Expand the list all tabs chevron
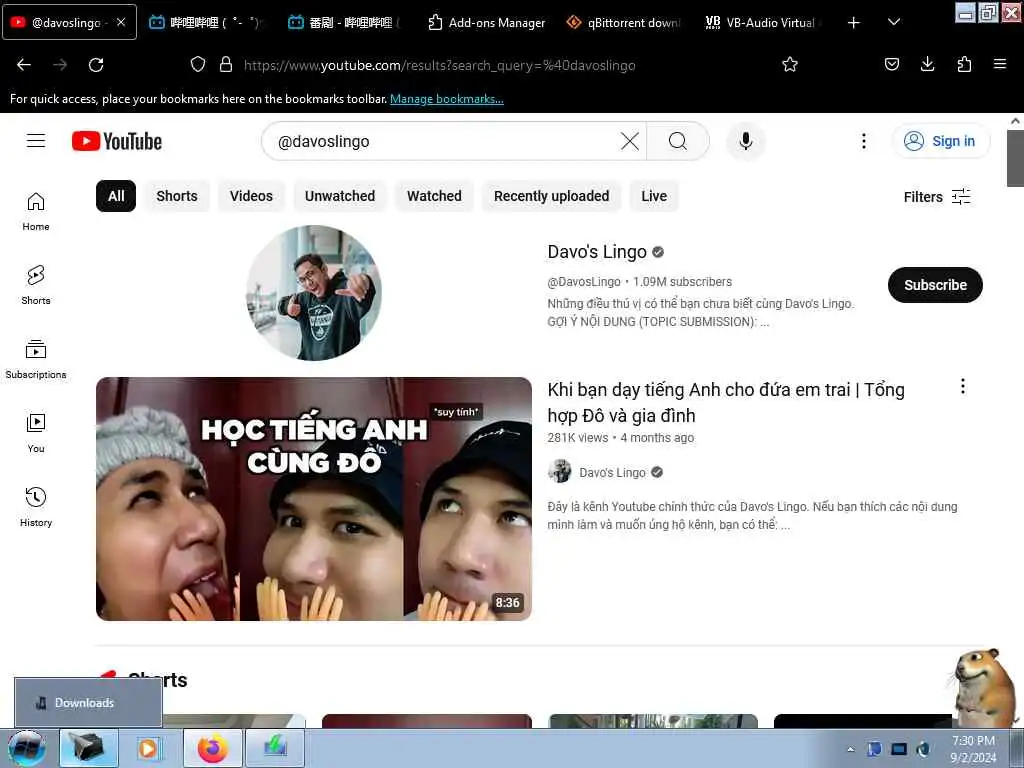The height and width of the screenshot is (768, 1024). click(894, 23)
